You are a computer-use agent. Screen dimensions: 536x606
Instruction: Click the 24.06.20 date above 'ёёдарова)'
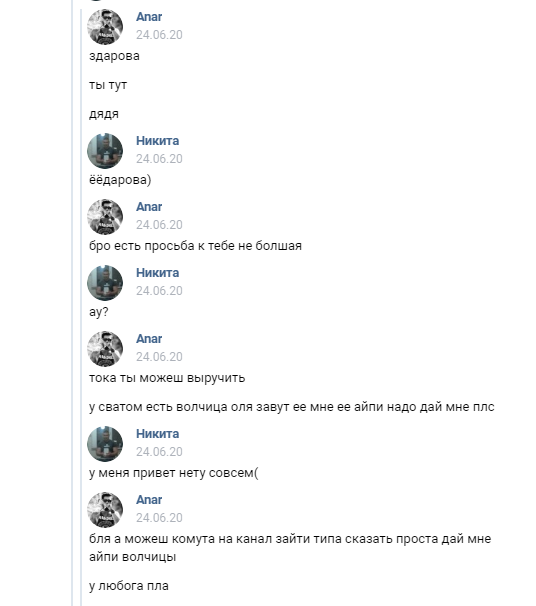pos(159,159)
